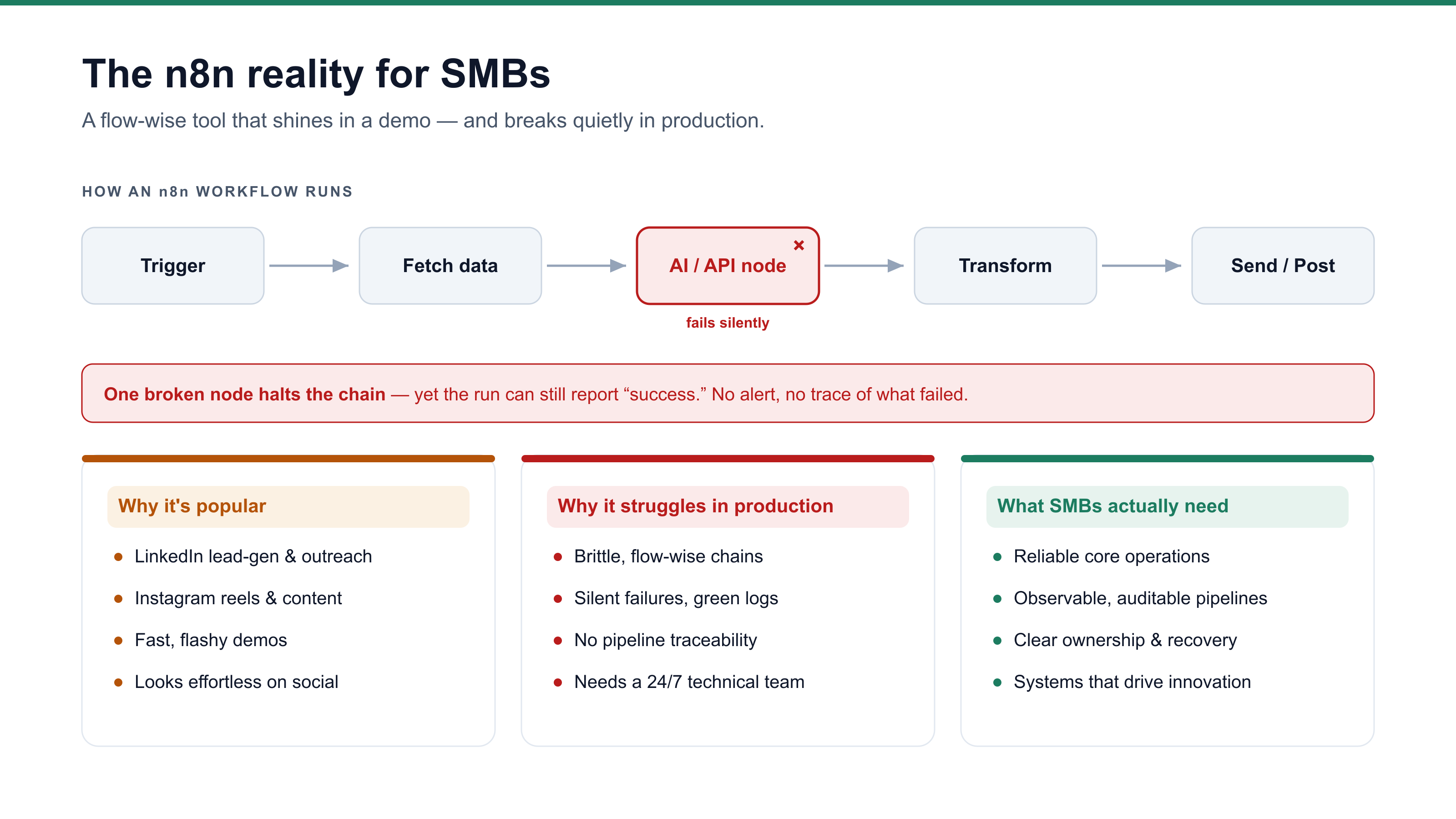The width and height of the screenshot is (1456, 819).
Task: Click the 'fails silently' caption
Action: tap(728, 323)
